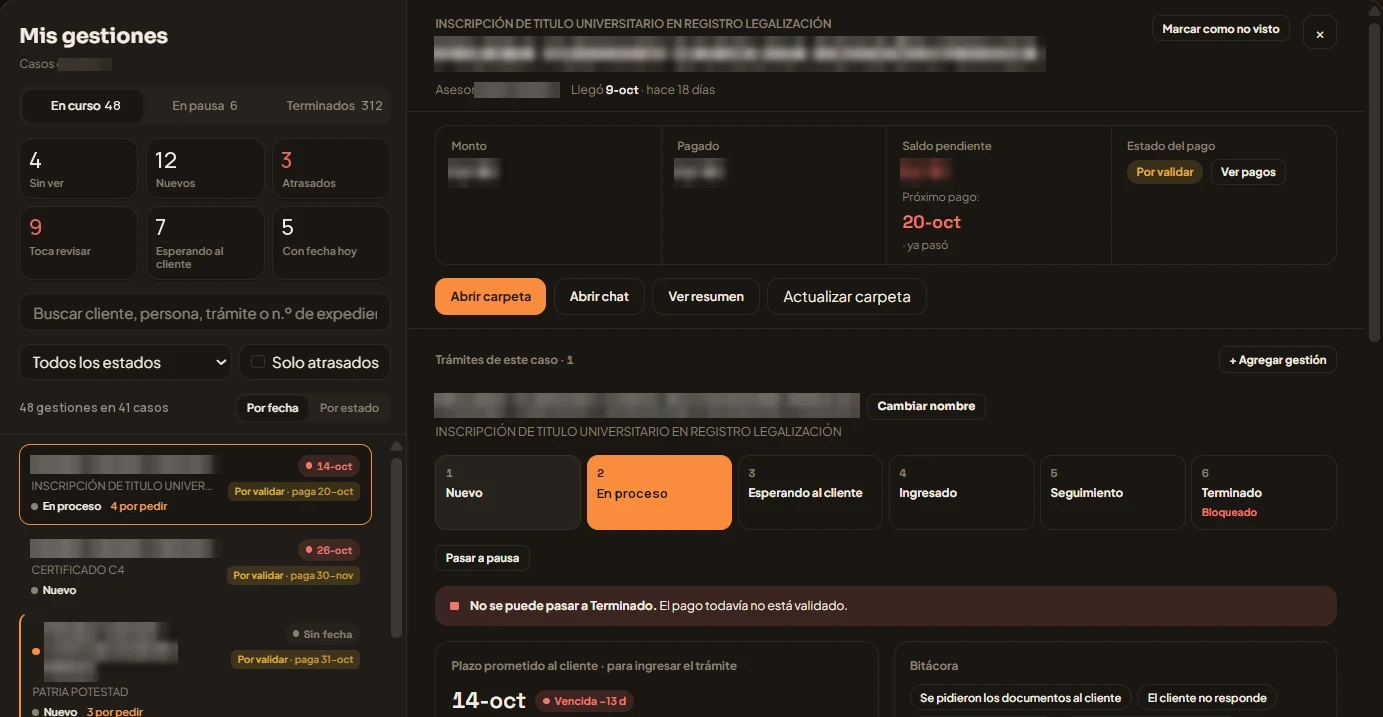Click the Actualizar carpeta button
Screen dimensions: 1383x717
[847, 296]
